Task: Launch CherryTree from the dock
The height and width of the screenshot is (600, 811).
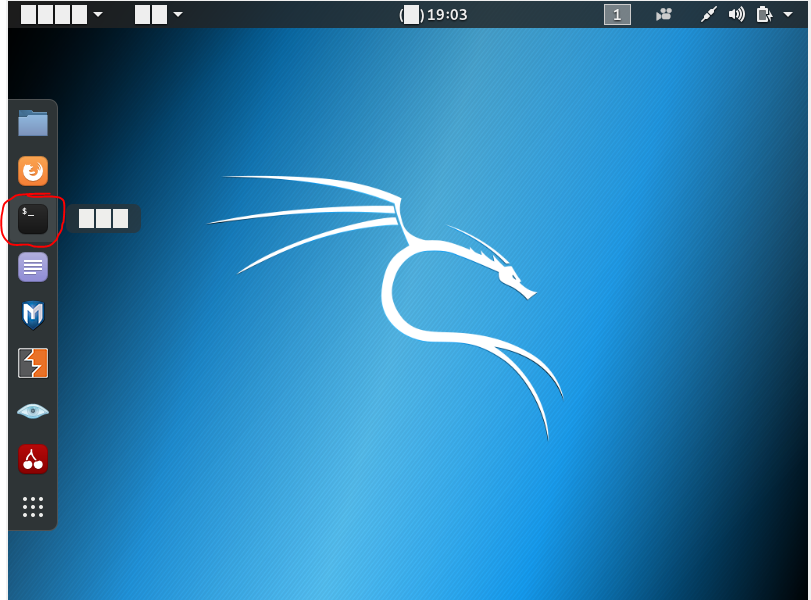Action: coord(33,459)
